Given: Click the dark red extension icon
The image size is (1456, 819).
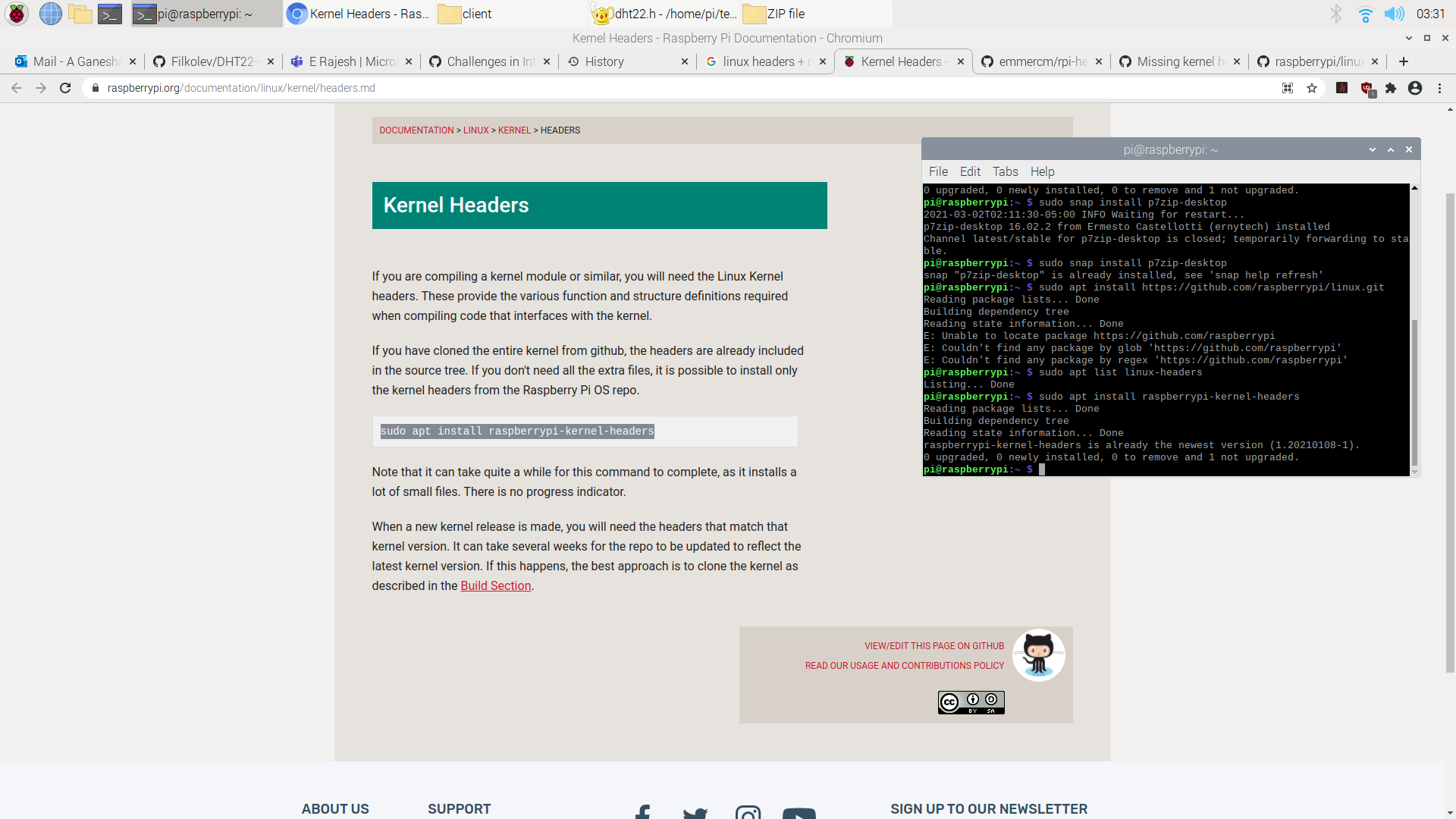Looking at the screenshot, I should tap(1342, 88).
